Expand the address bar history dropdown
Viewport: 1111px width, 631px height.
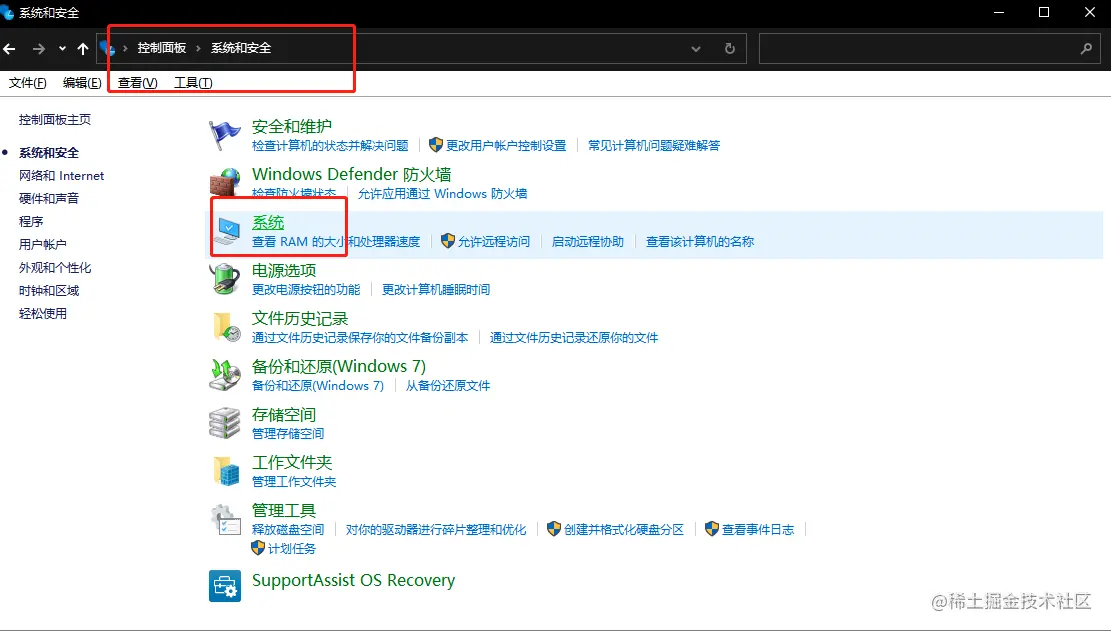pos(696,49)
